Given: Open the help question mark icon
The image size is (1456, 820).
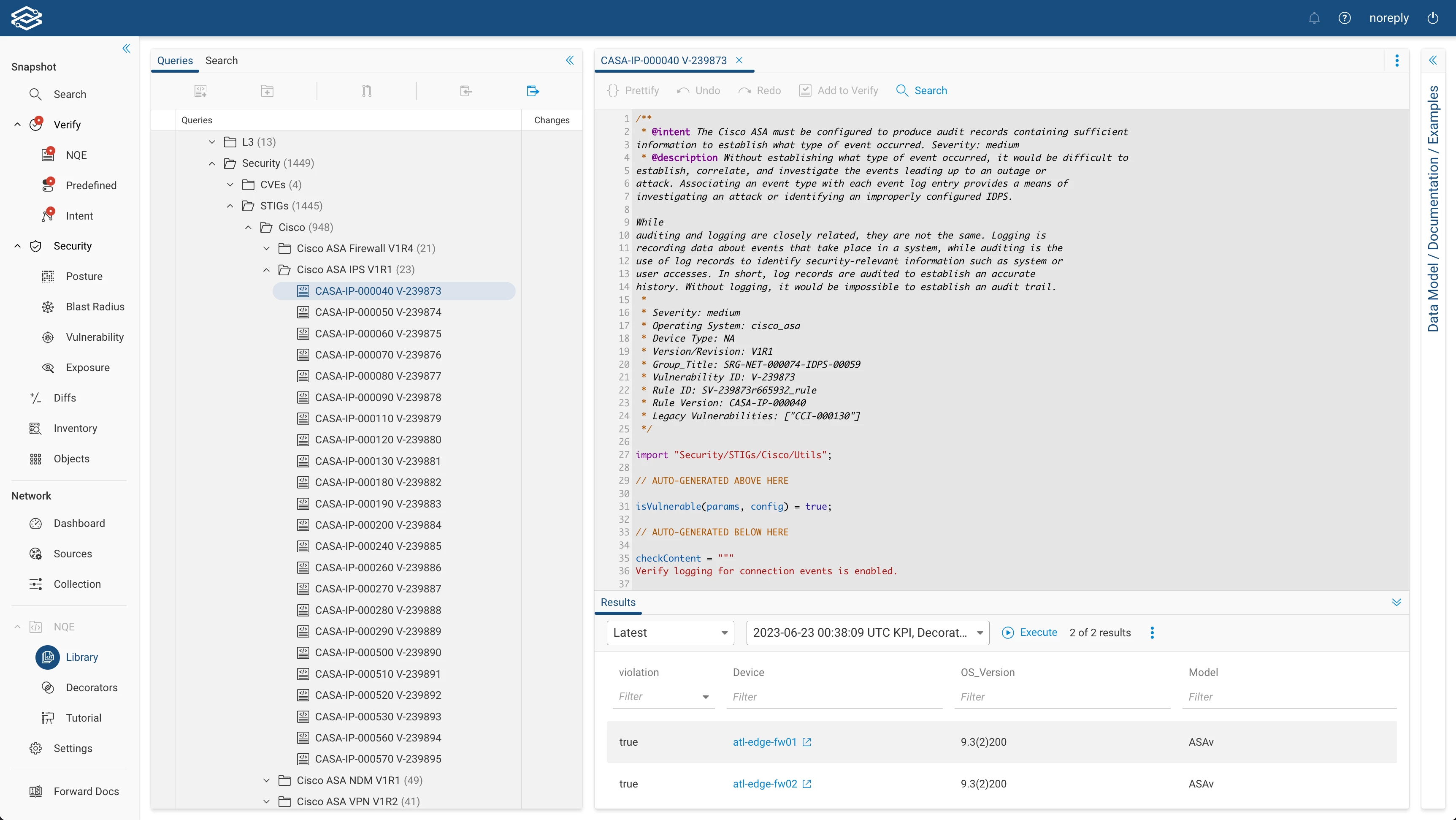Looking at the screenshot, I should pyautogui.click(x=1345, y=18).
